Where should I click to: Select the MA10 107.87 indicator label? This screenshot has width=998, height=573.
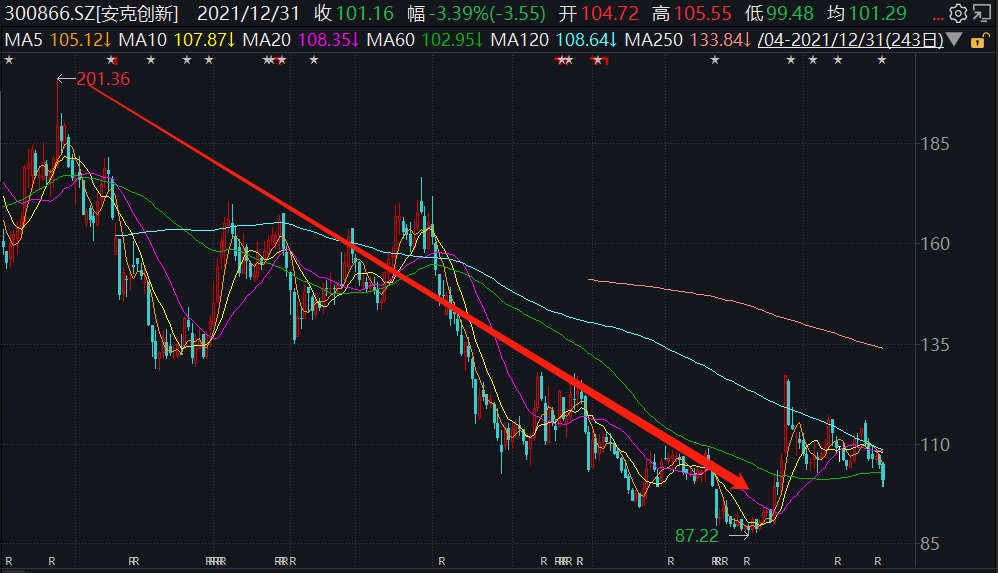click(x=177, y=40)
